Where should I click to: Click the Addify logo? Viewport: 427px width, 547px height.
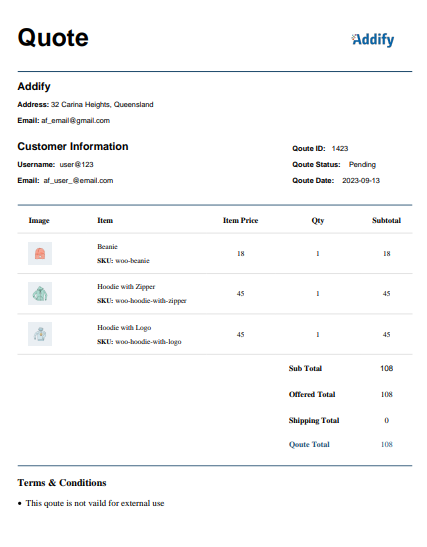coord(373,39)
